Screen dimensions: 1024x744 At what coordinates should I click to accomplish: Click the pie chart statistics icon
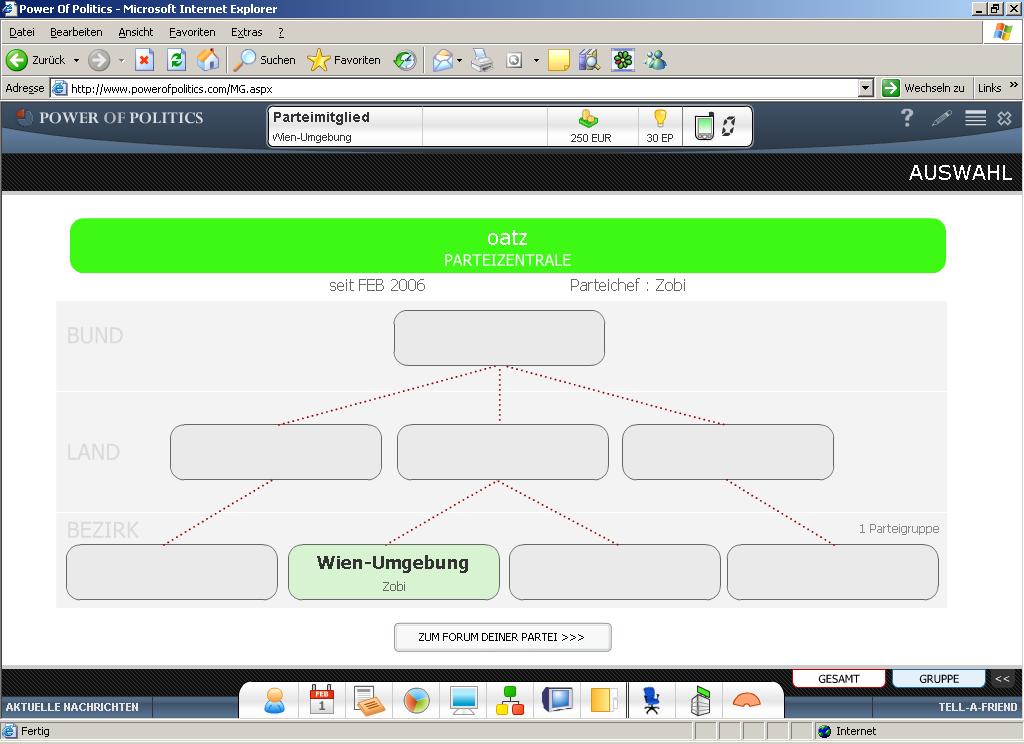tap(416, 700)
